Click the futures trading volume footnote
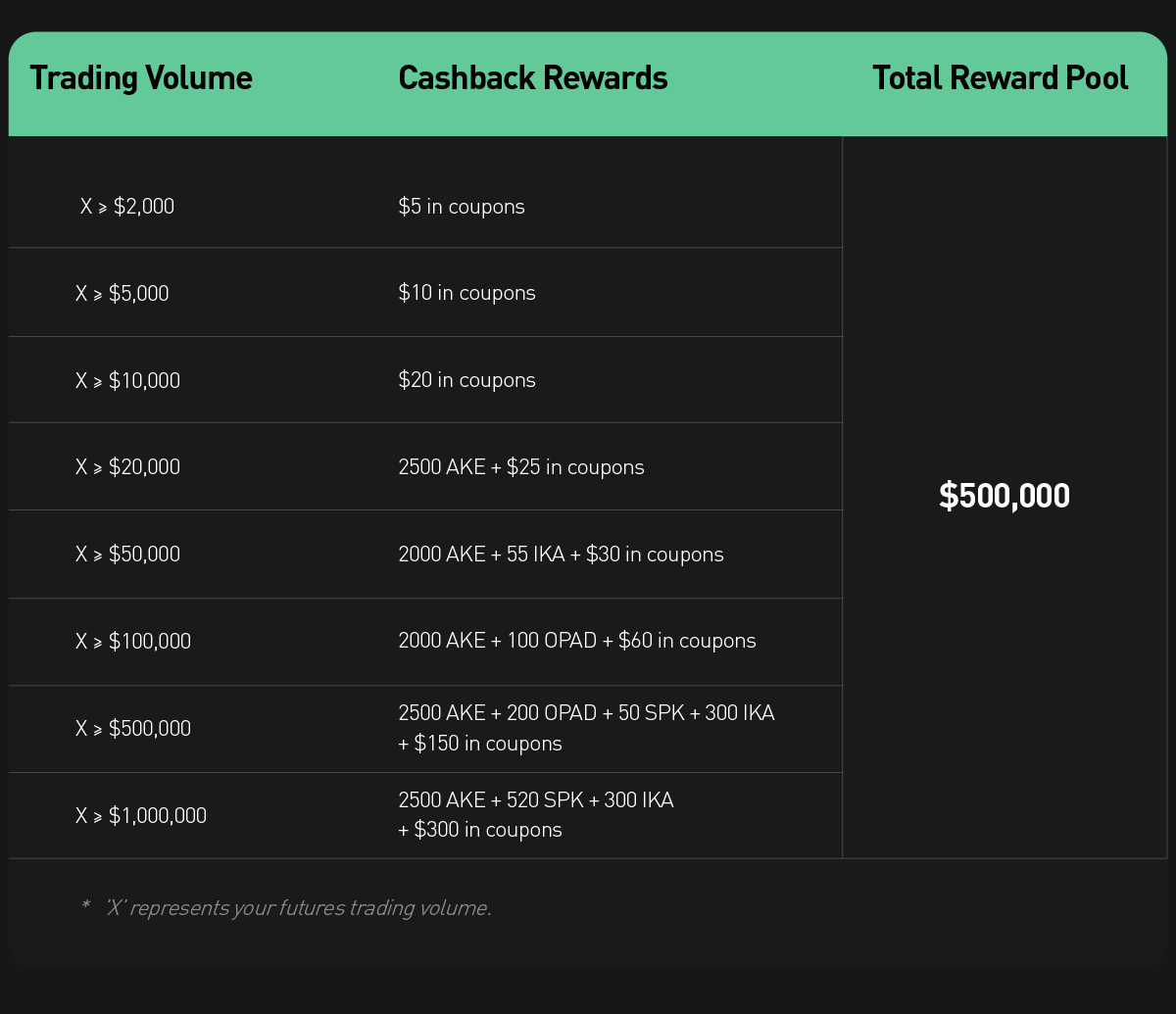The width and height of the screenshot is (1176, 1014). pos(286,908)
